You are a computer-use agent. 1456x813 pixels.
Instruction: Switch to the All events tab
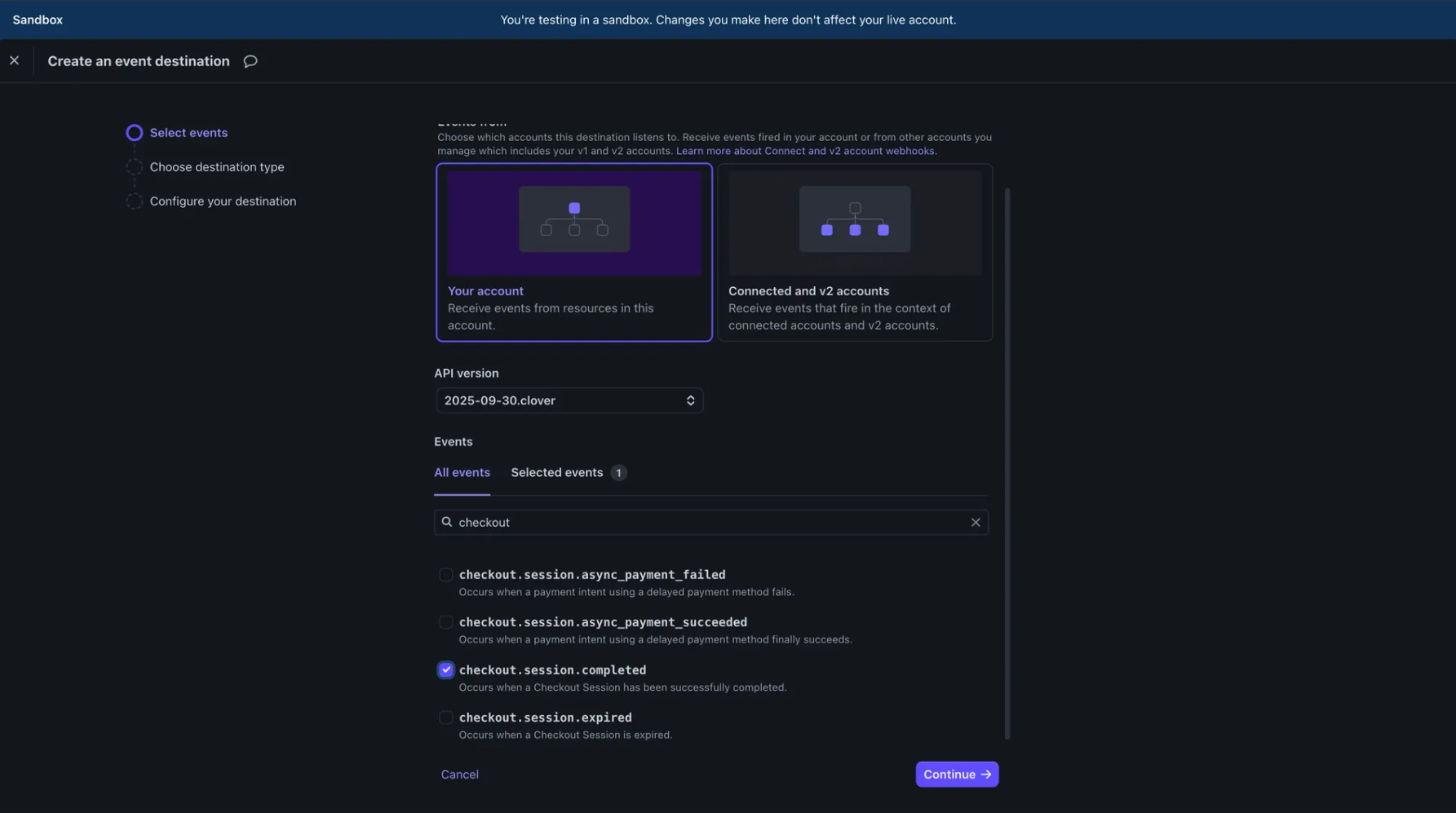(x=462, y=473)
